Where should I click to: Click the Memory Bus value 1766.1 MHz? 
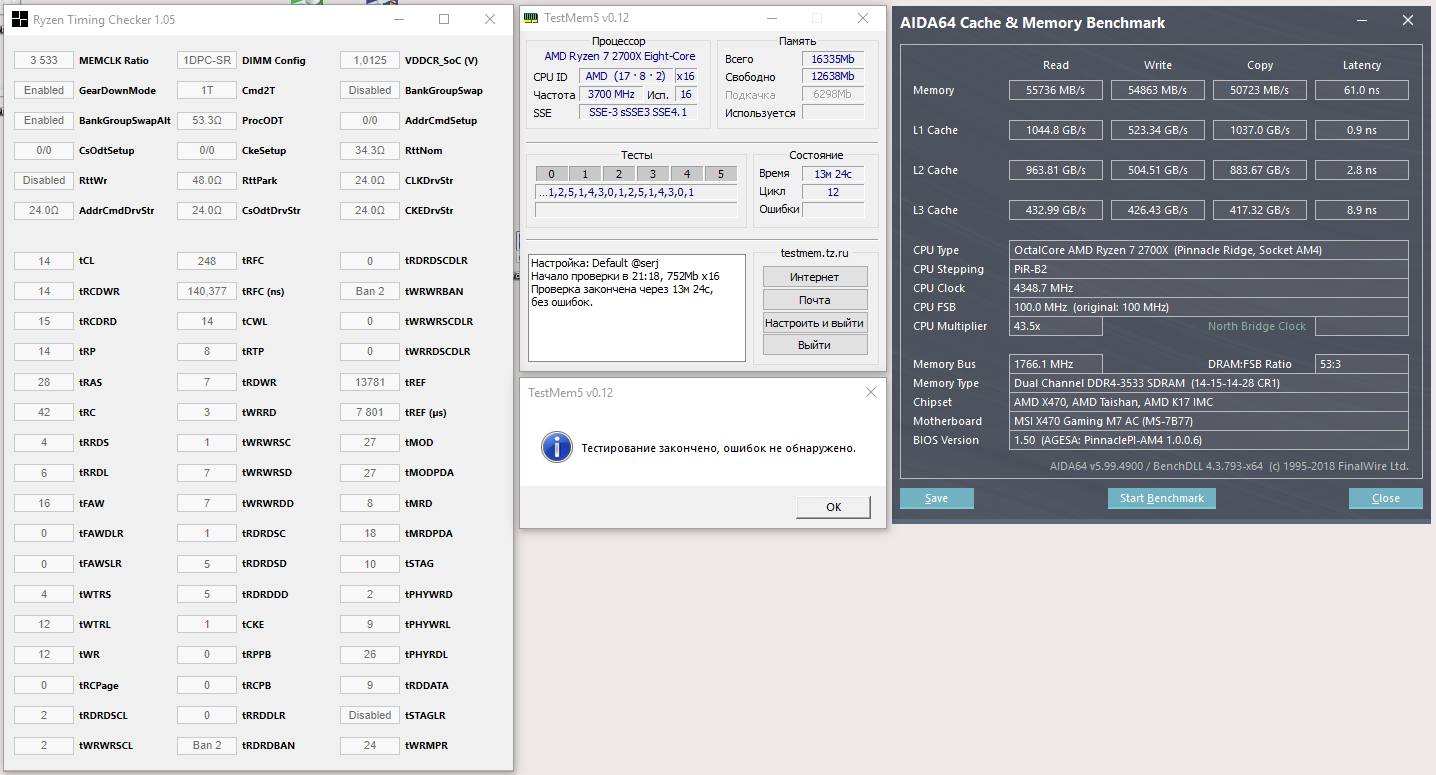coord(1056,364)
